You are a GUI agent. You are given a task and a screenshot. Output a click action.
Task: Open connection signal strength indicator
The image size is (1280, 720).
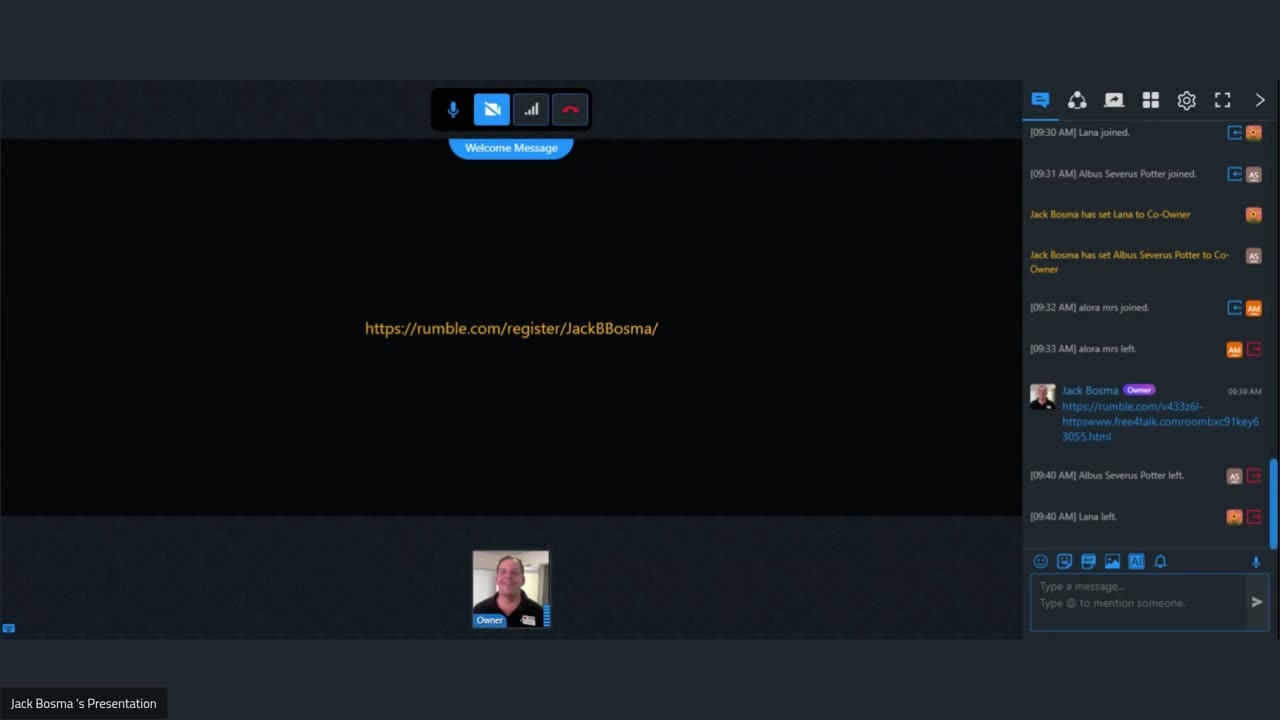(x=531, y=110)
